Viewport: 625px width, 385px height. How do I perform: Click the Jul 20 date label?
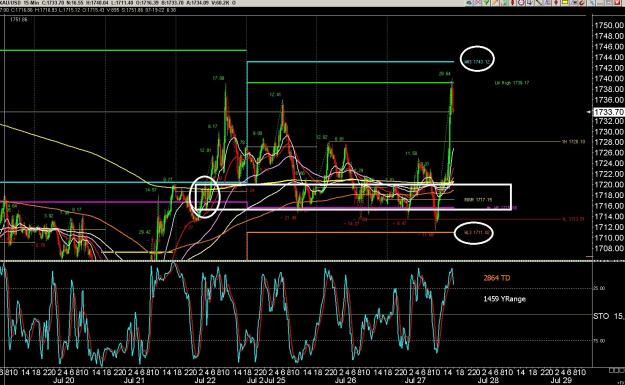click(x=64, y=380)
